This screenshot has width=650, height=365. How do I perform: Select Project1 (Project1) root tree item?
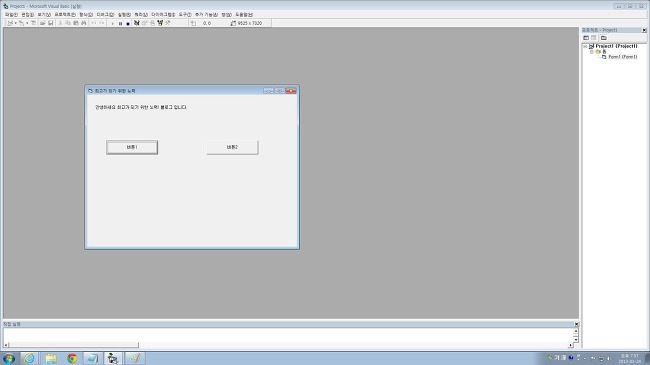coord(616,46)
